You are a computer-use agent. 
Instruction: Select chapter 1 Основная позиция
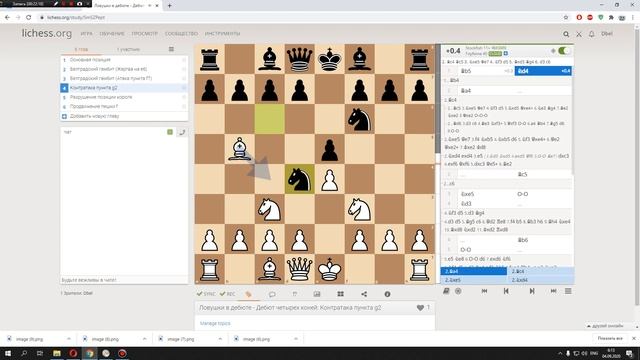coord(124,60)
